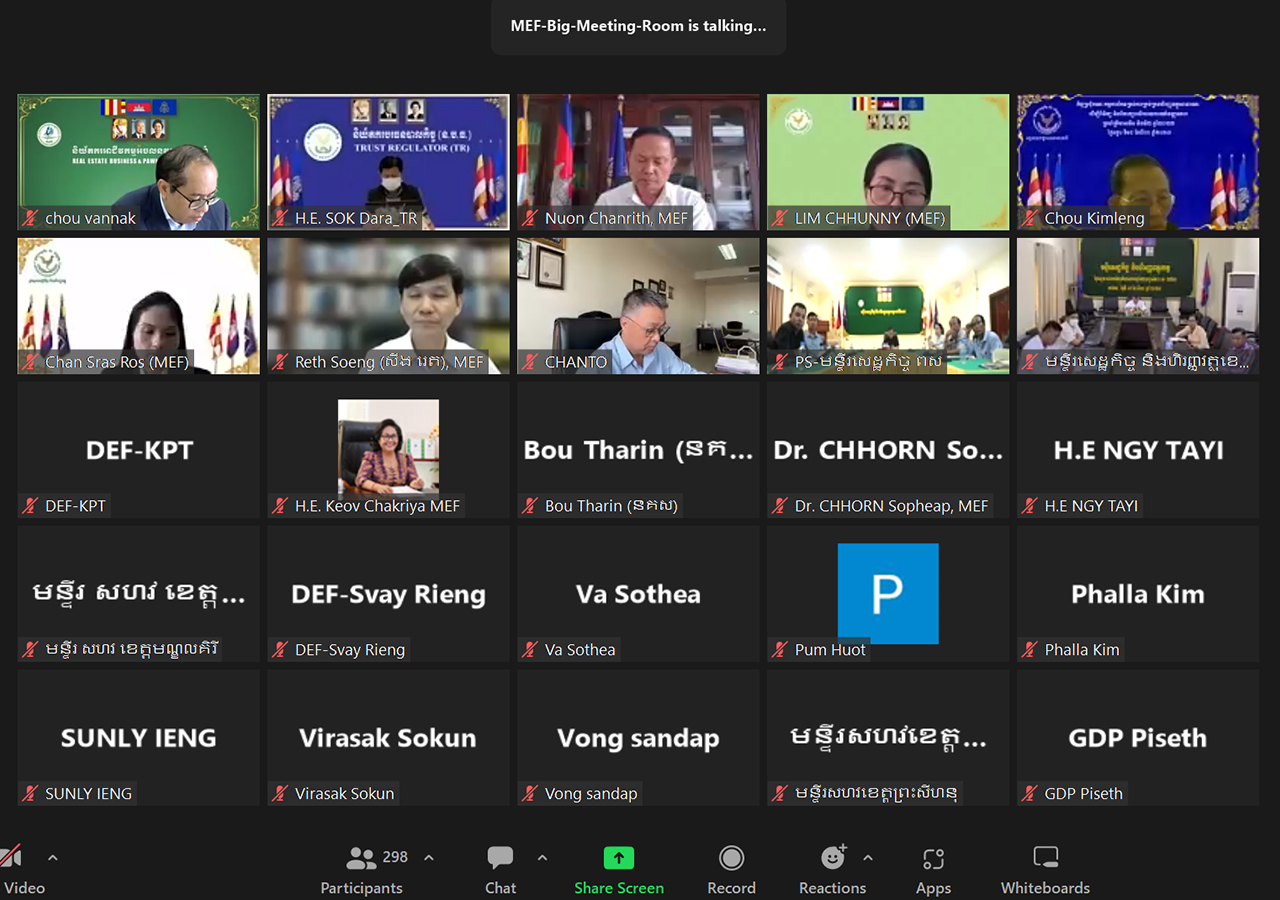Click the green Share Screen icon

click(619, 858)
